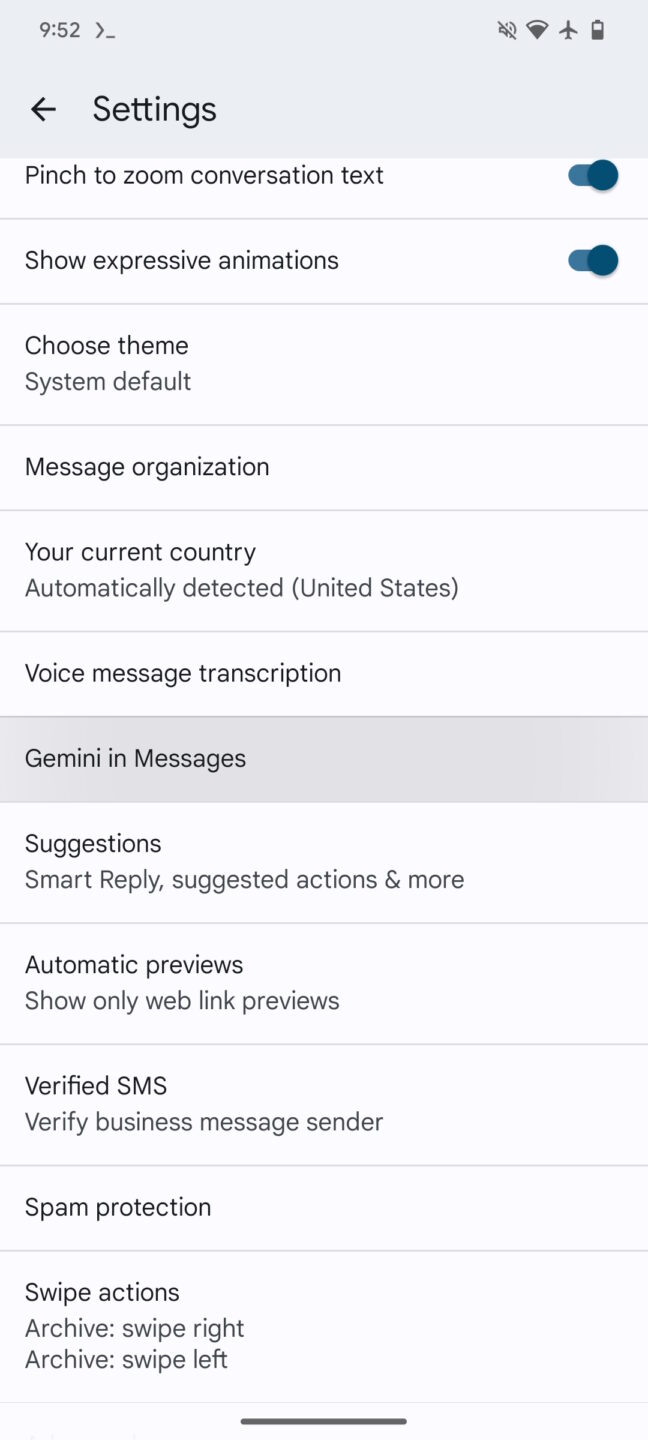Disable Pinch to zoom conversation text

tap(591, 174)
